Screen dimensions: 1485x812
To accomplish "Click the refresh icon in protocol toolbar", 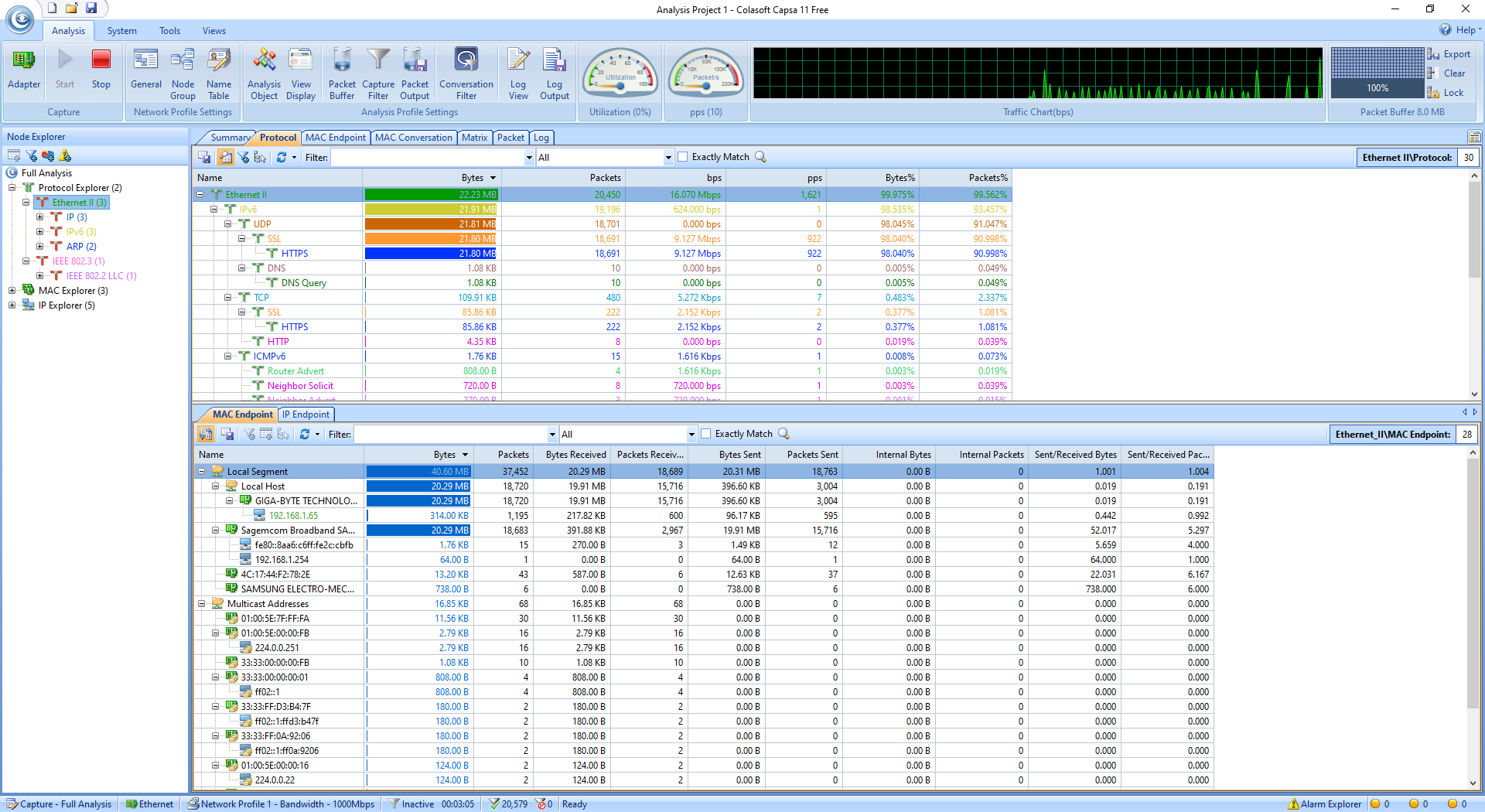I will 282,157.
